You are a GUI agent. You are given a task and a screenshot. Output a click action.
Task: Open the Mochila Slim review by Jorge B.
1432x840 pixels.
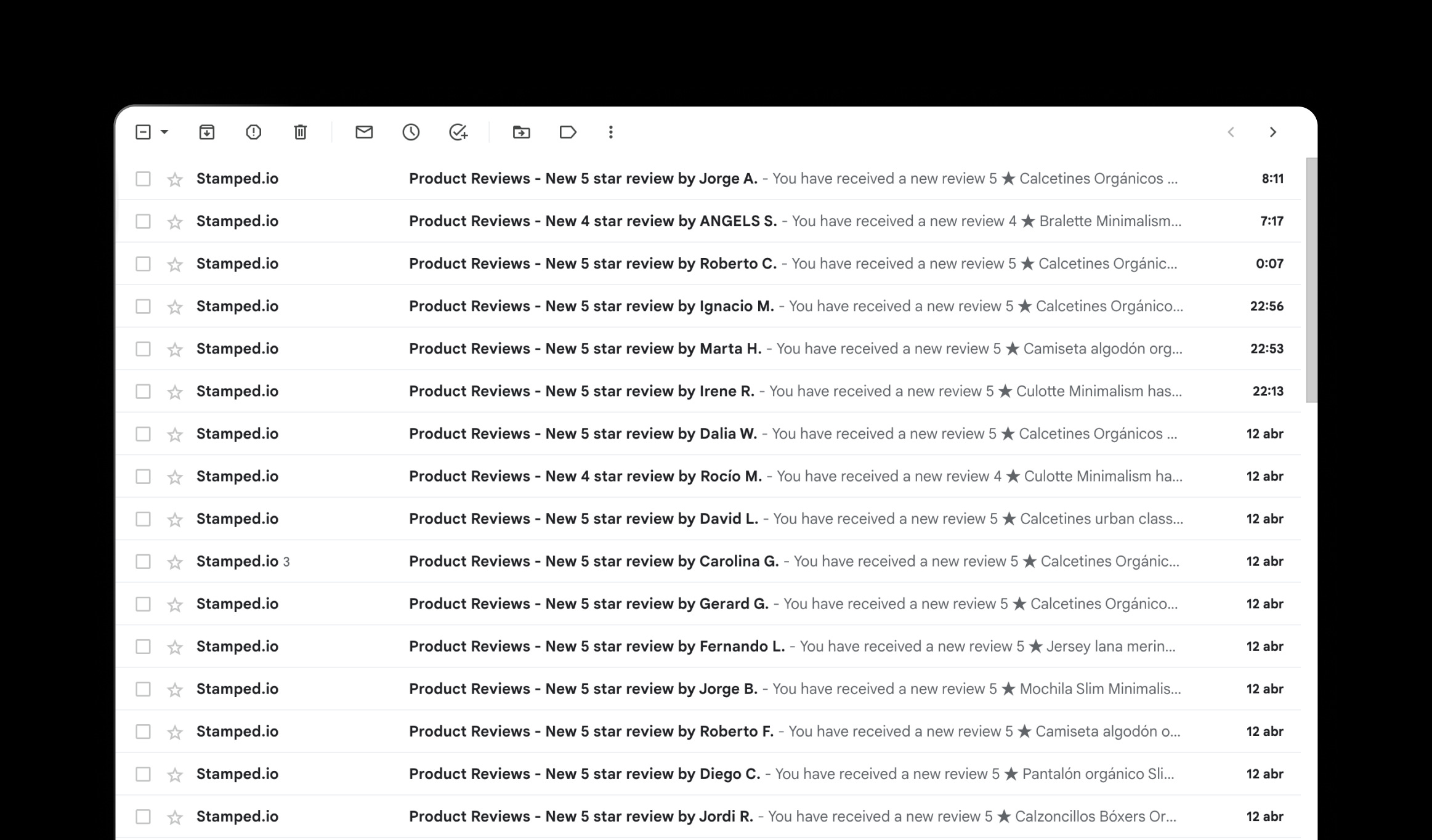tap(708, 689)
